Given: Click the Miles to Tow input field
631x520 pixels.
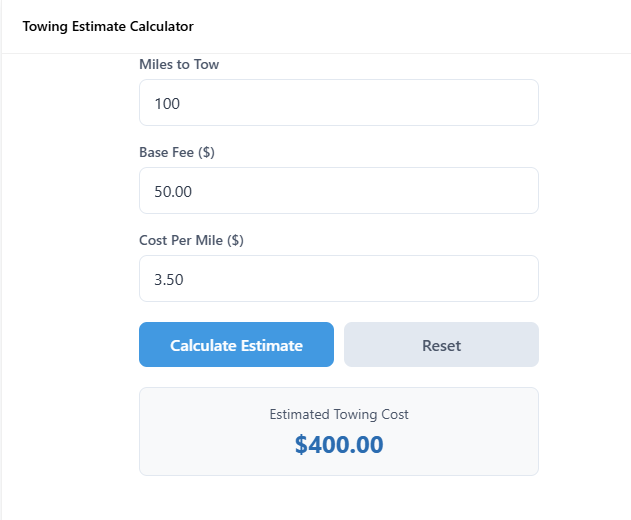Looking at the screenshot, I should click(x=338, y=103).
